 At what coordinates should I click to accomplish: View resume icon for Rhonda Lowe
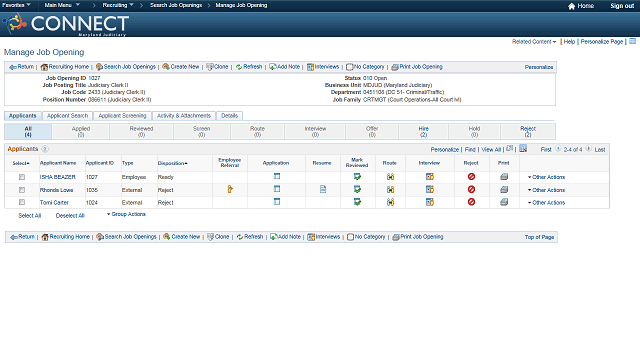323,189
